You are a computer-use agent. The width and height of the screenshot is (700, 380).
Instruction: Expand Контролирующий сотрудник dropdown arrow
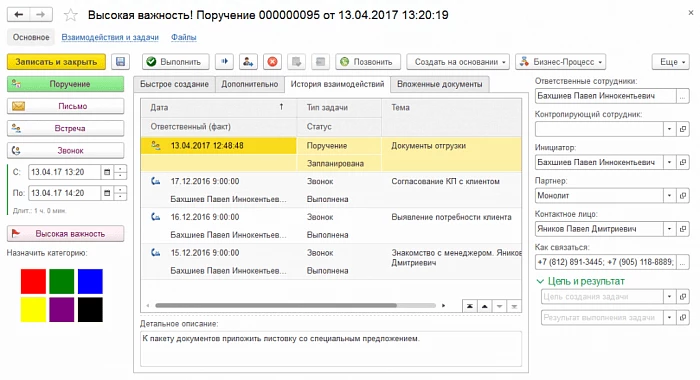pyautogui.click(x=669, y=129)
